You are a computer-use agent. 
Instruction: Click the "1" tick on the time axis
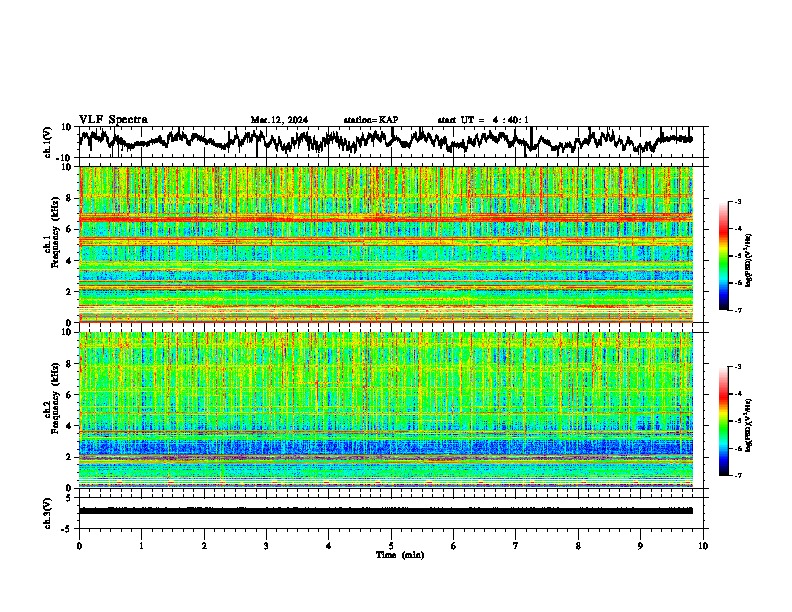point(141,546)
